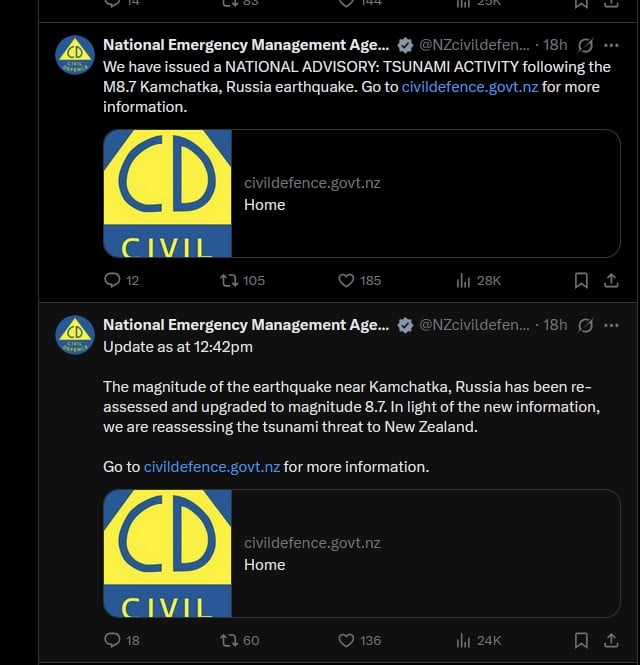Open more options on the update tweet
640x665 pixels.
(x=611, y=325)
